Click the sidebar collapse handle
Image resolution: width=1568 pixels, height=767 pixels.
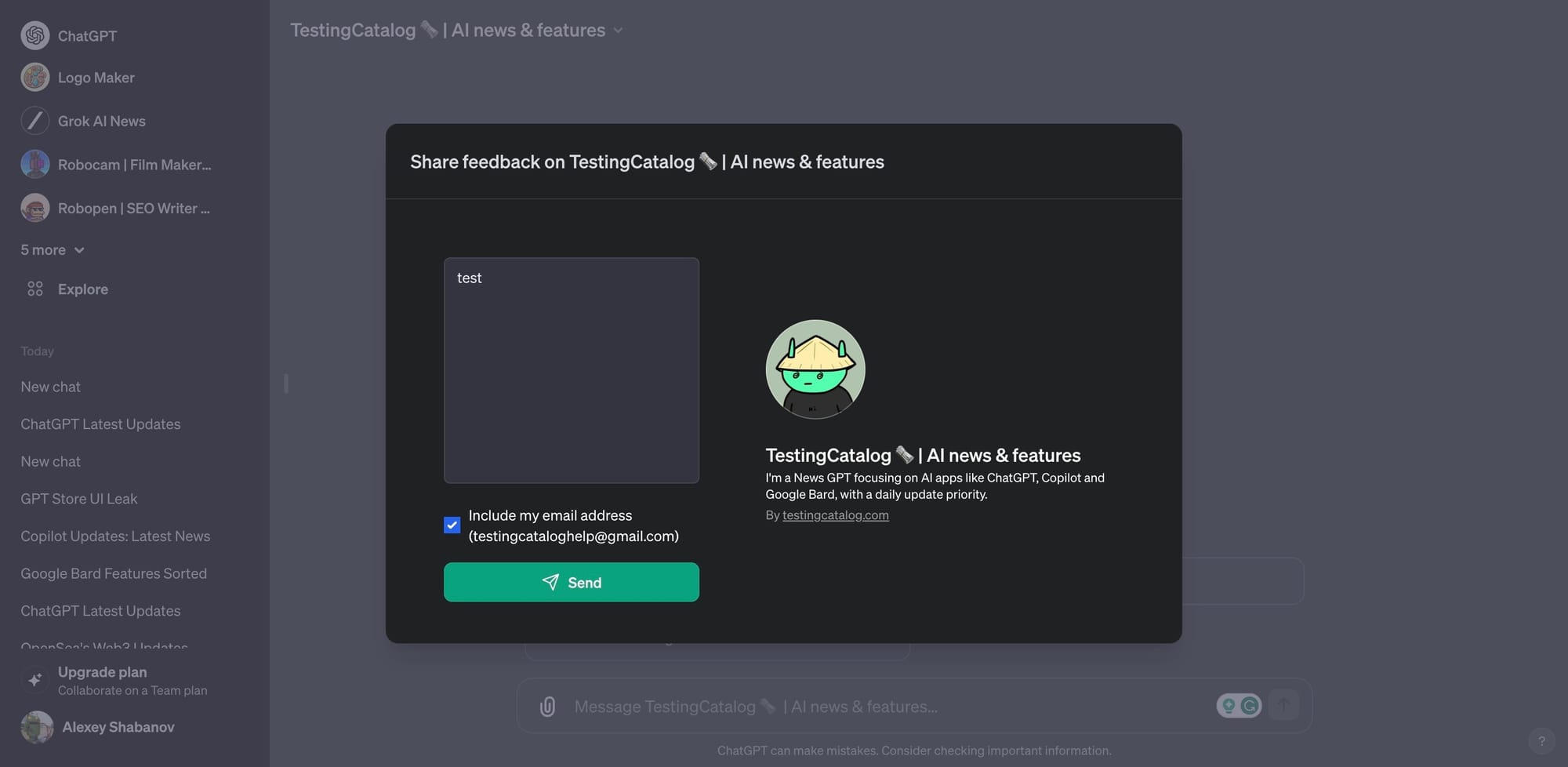click(286, 383)
